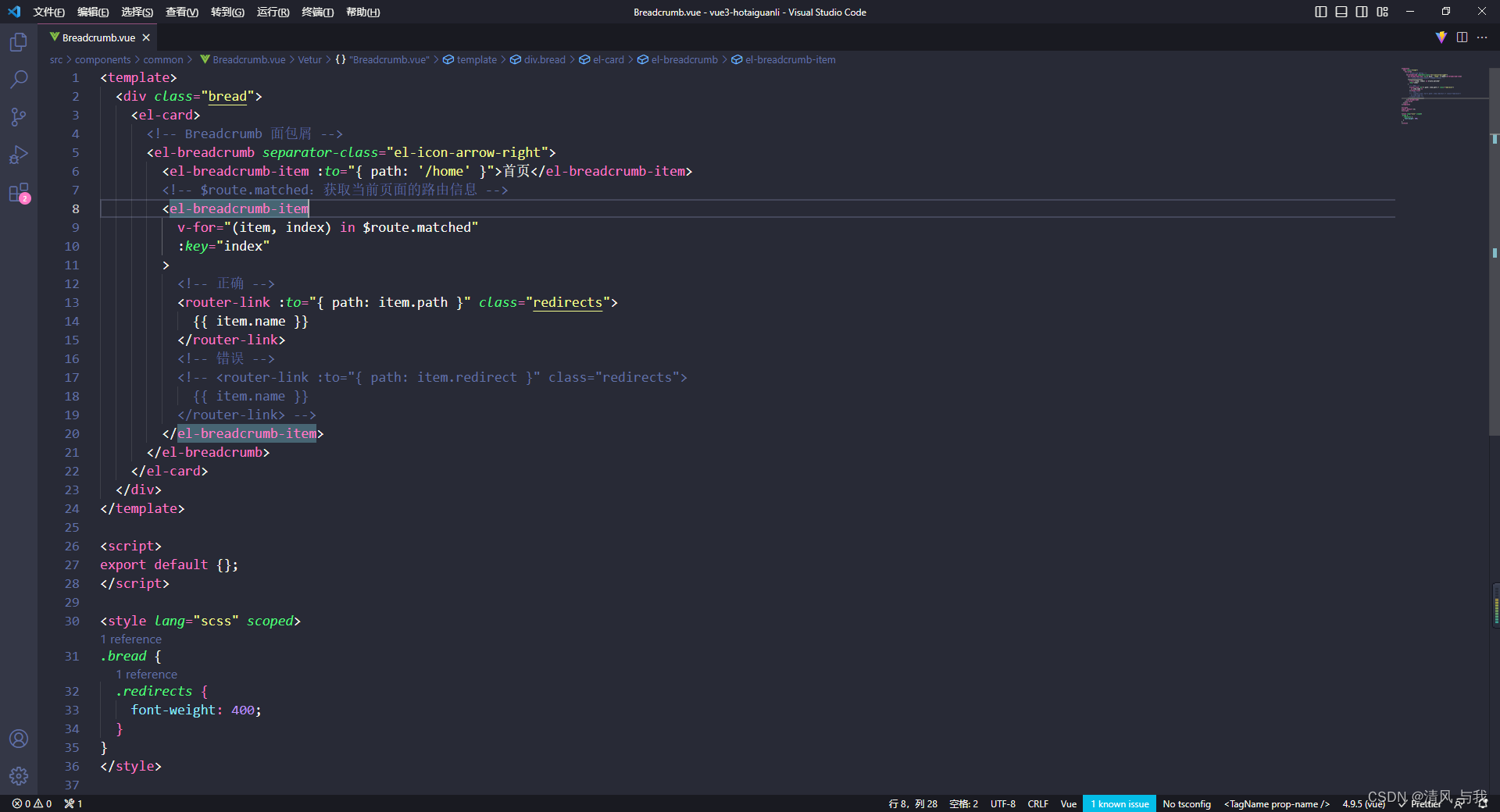Expand Breadcrumb.vue file breadcrumb segment
1500x812 pixels.
[x=242, y=59]
